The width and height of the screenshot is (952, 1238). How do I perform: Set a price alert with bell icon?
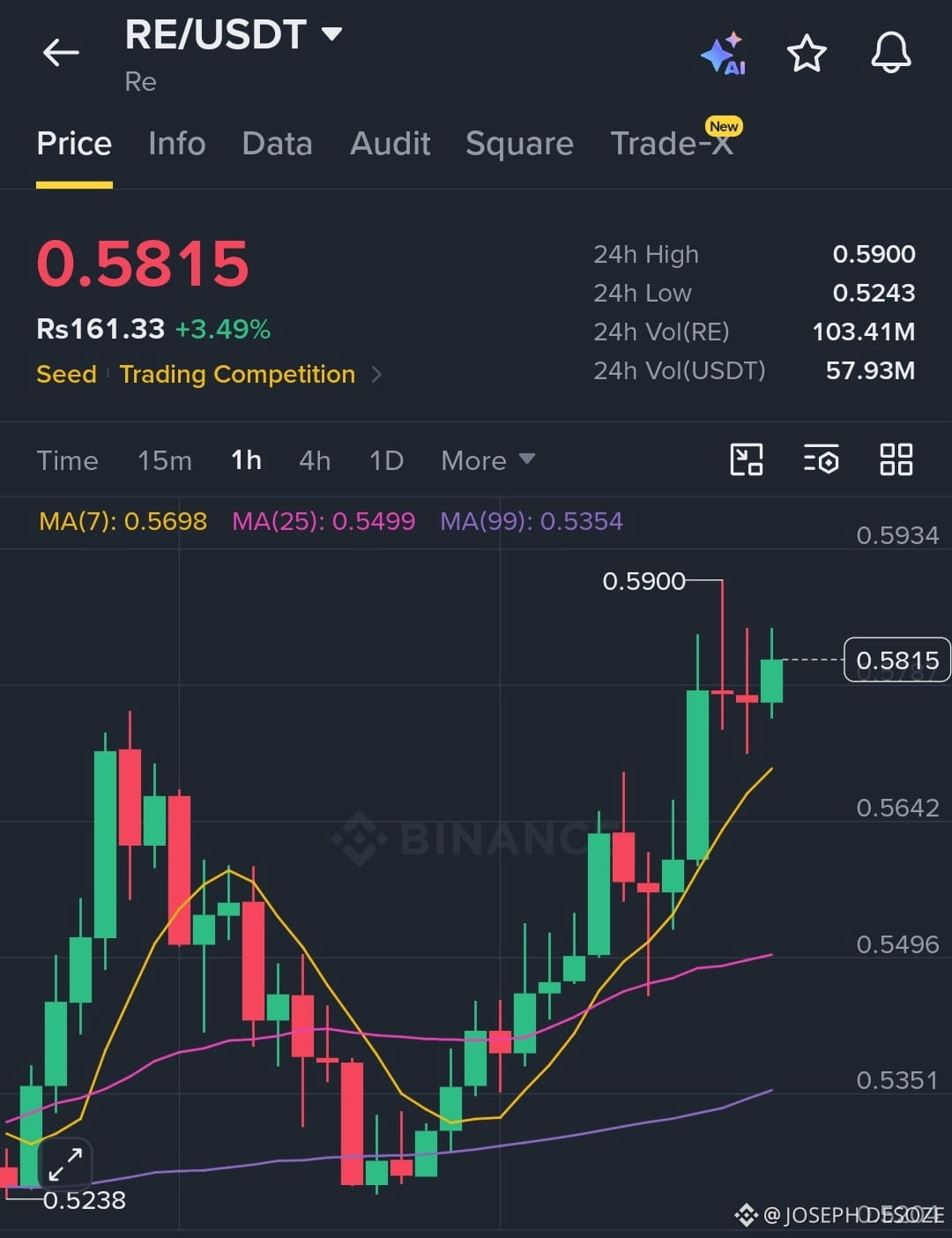coord(891,53)
